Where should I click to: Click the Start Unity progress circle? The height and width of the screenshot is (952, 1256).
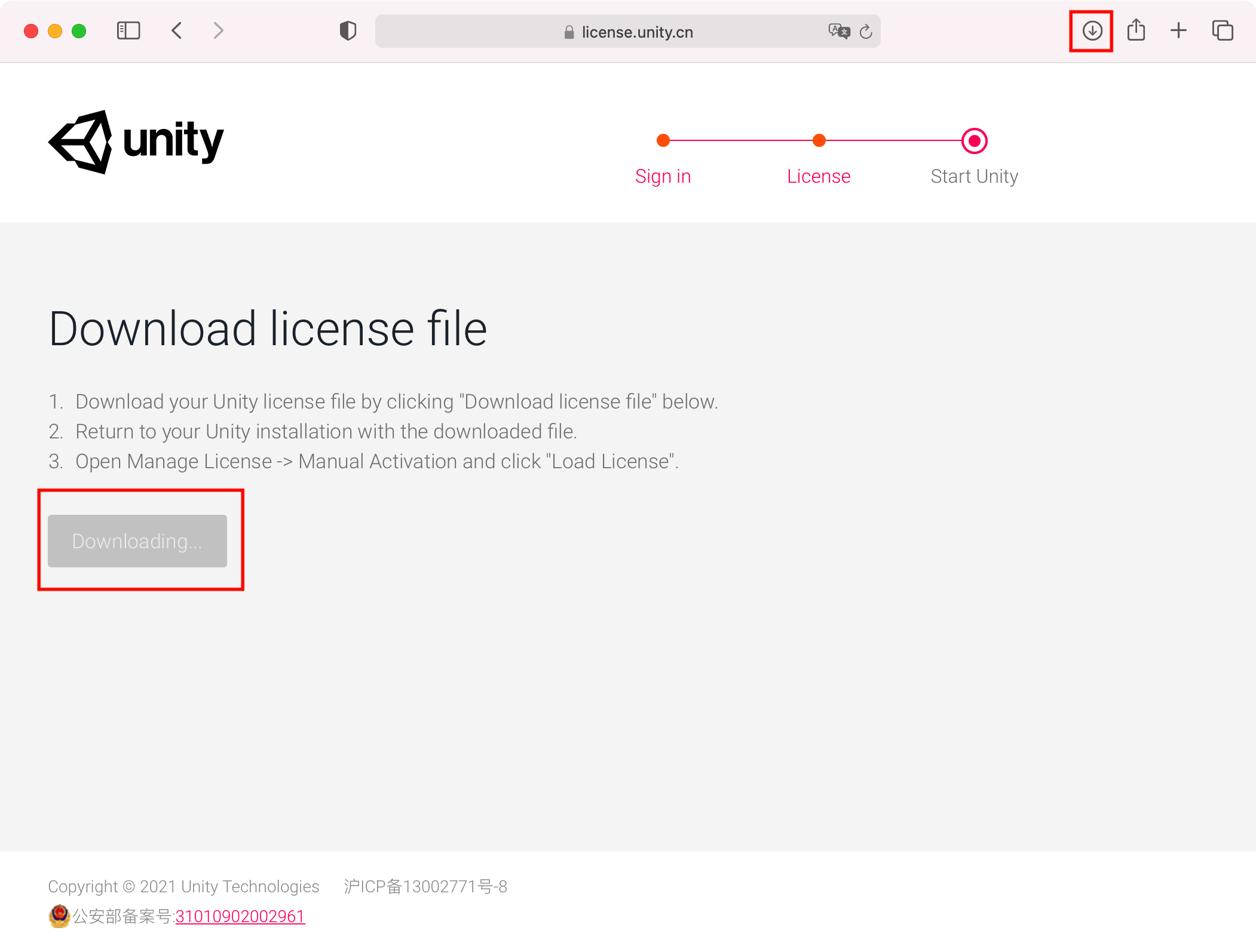coord(974,141)
